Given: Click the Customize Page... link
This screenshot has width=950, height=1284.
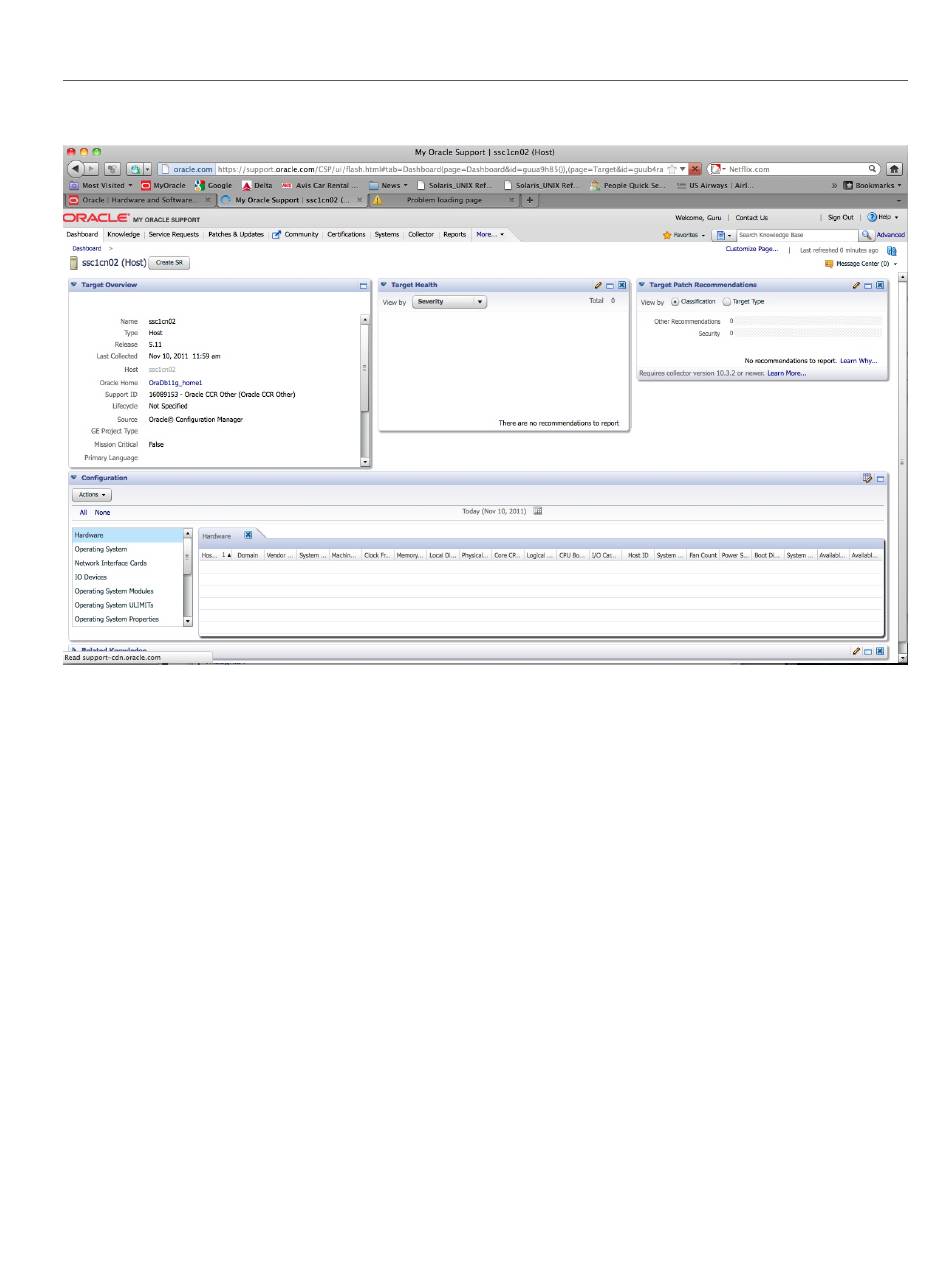Looking at the screenshot, I should click(x=751, y=249).
